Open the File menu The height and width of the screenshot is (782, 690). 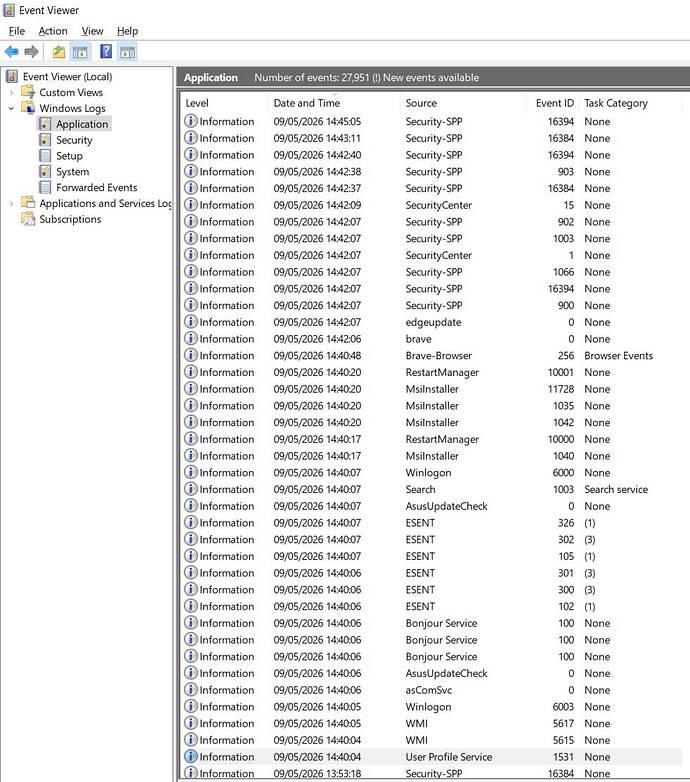point(16,31)
